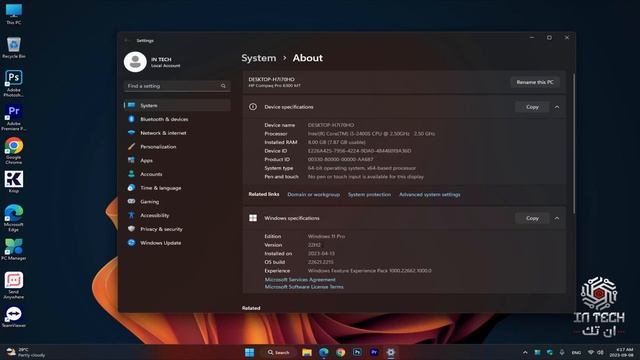
Task: Select Adobe Premiere Pro desktop shortcut
Action: [x=13, y=117]
